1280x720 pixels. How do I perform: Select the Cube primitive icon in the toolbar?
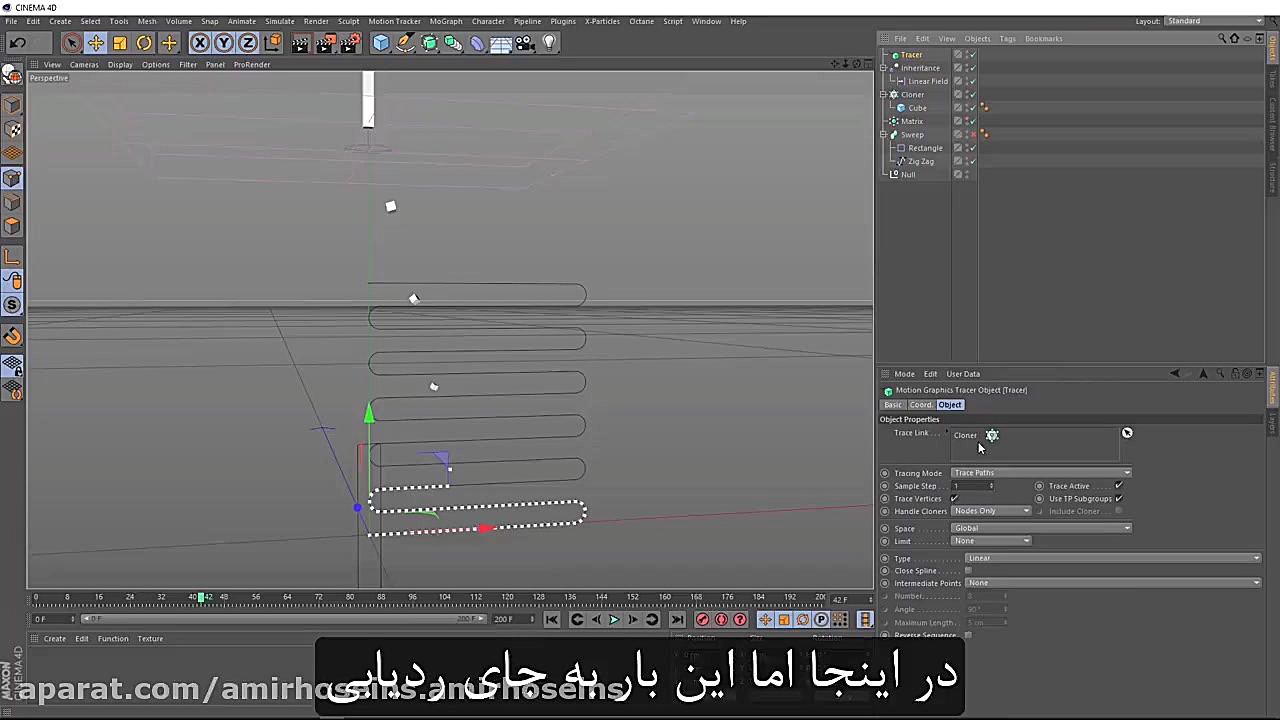coord(381,42)
